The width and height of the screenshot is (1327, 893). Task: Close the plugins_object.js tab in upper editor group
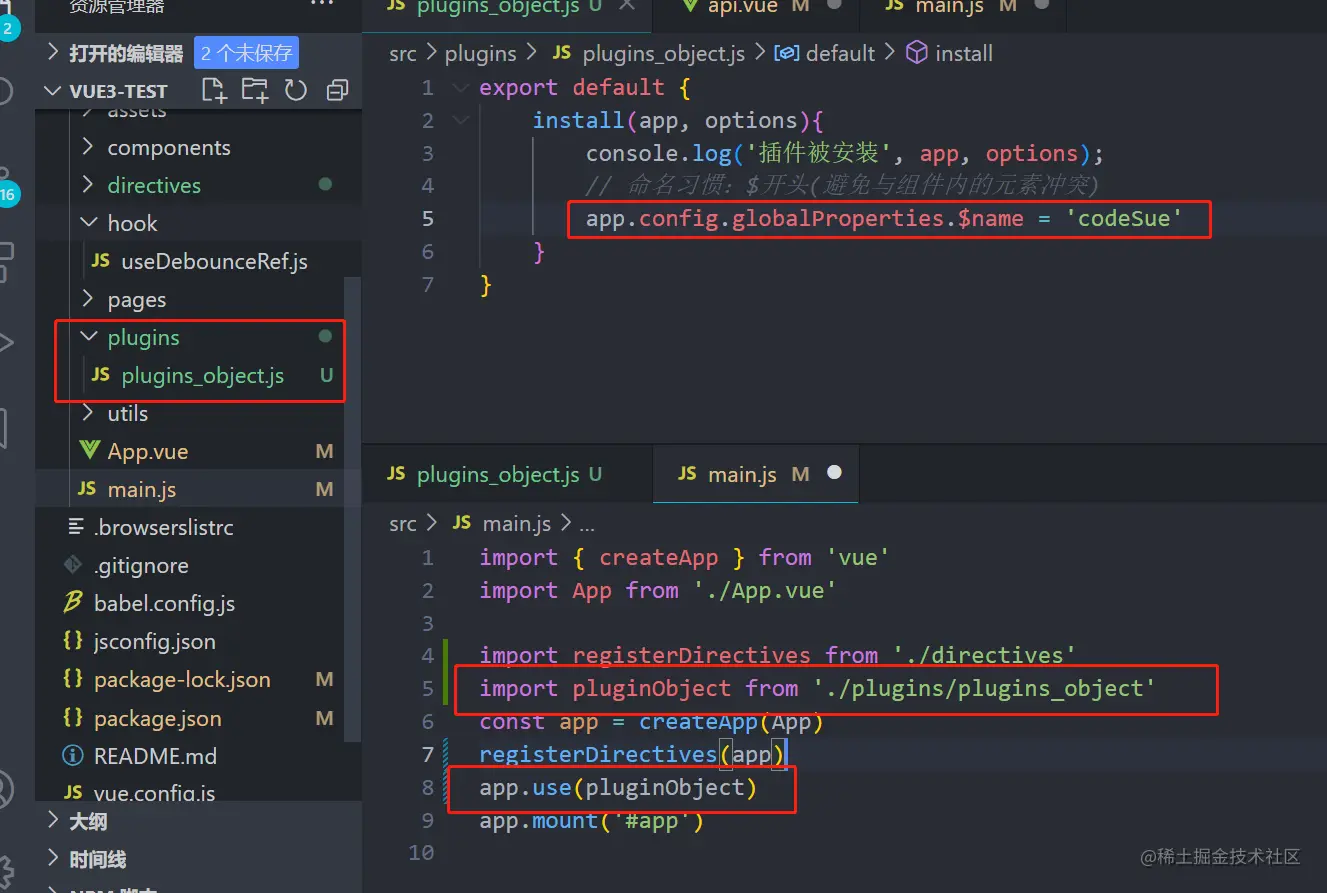627,5
